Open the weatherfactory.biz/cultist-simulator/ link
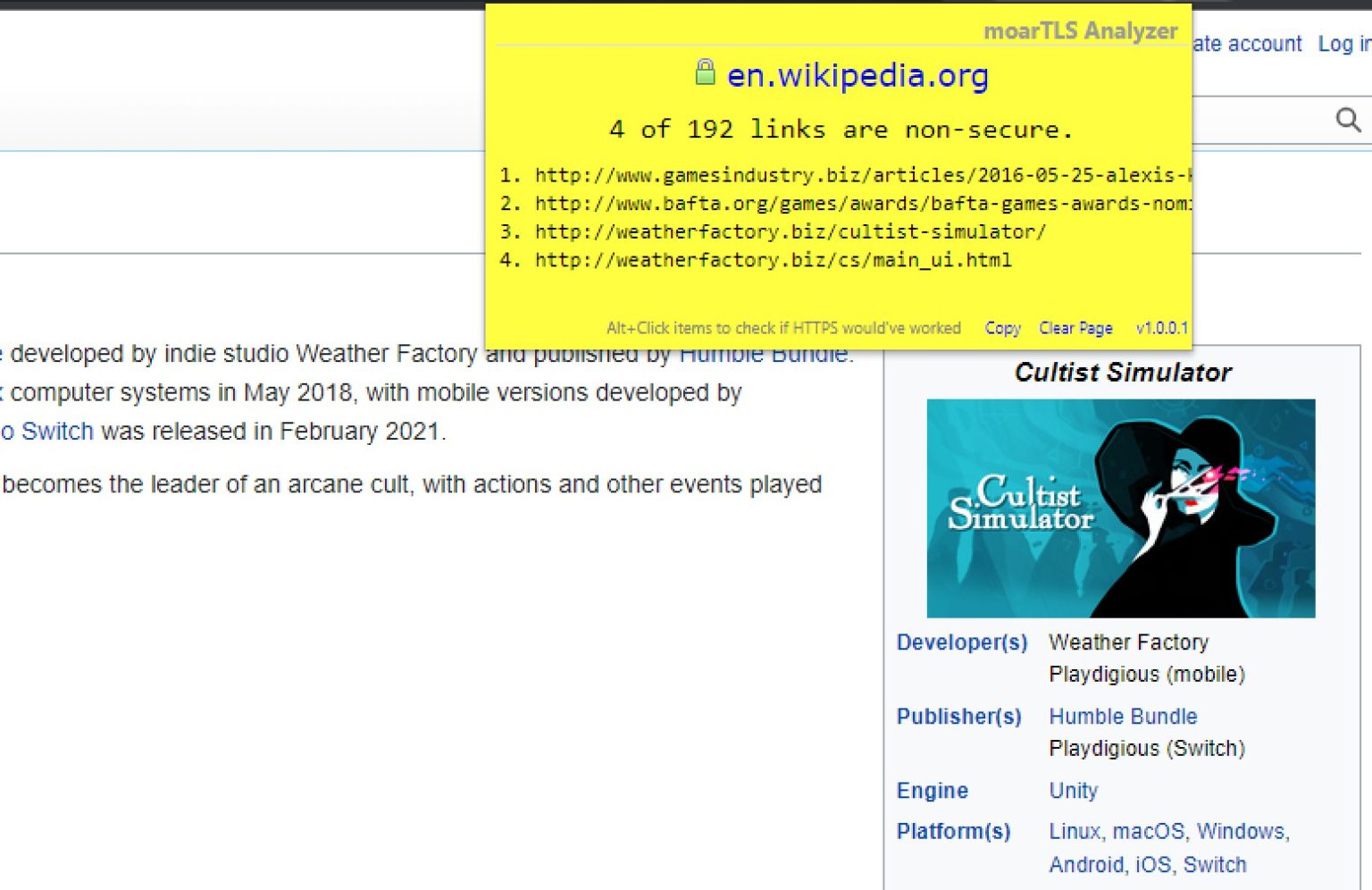1372x890 pixels. point(790,232)
